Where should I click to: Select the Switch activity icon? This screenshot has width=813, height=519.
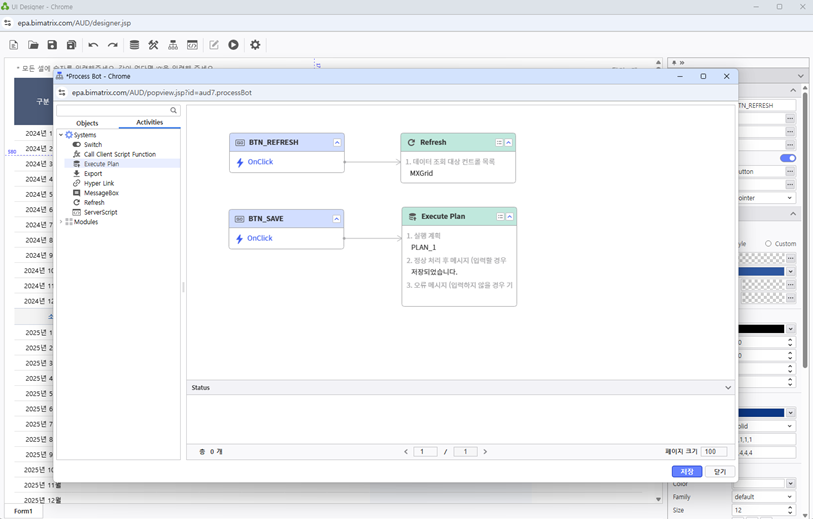click(x=77, y=145)
